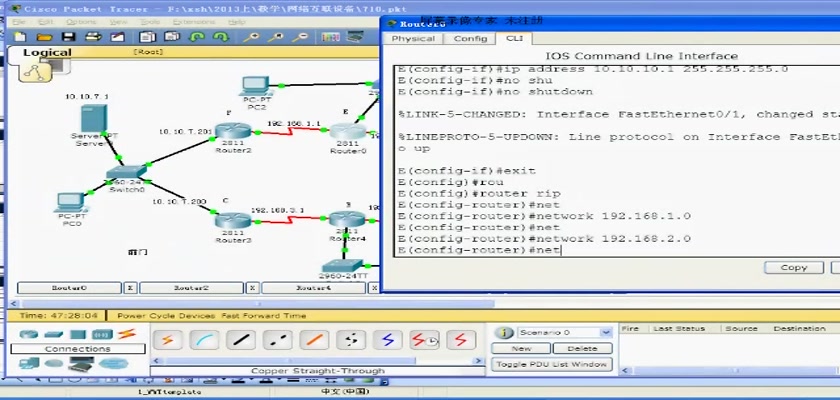This screenshot has height=400, width=840.
Task: Choose the Routers device category icon
Action: coord(29,334)
